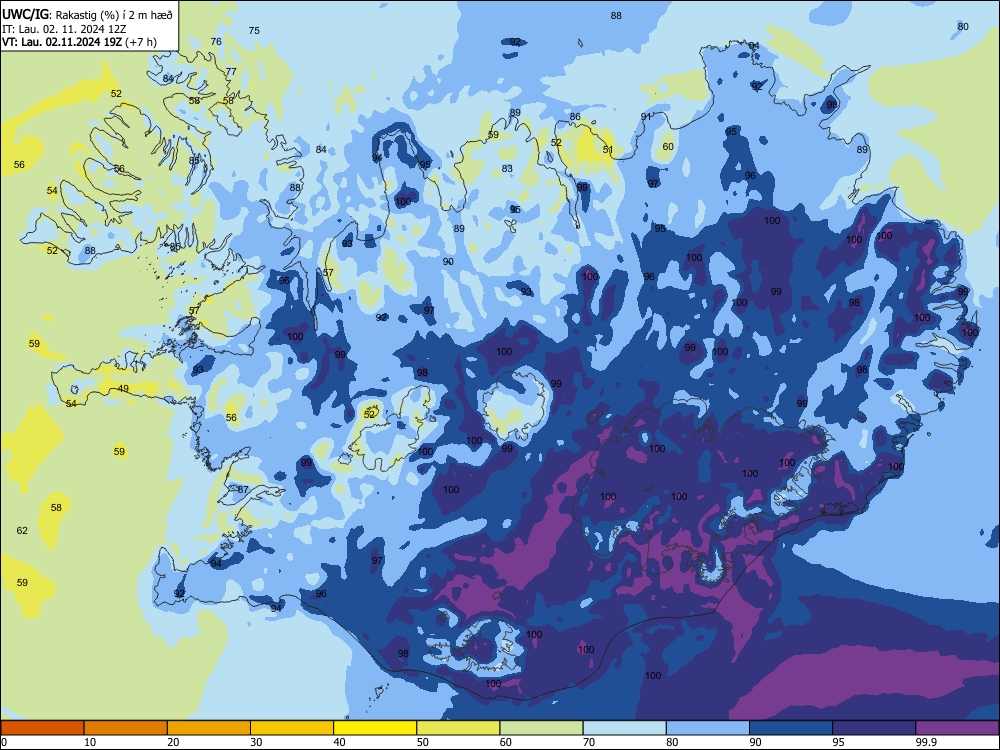
Task: Choose the pale yellow 50–60 legend swatch
Action: pyautogui.click(x=458, y=728)
